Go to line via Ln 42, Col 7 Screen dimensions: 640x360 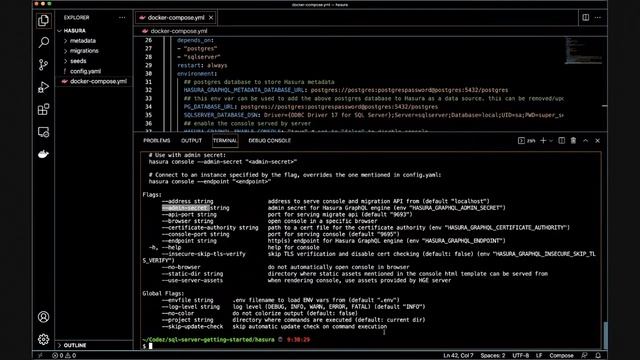458,356
